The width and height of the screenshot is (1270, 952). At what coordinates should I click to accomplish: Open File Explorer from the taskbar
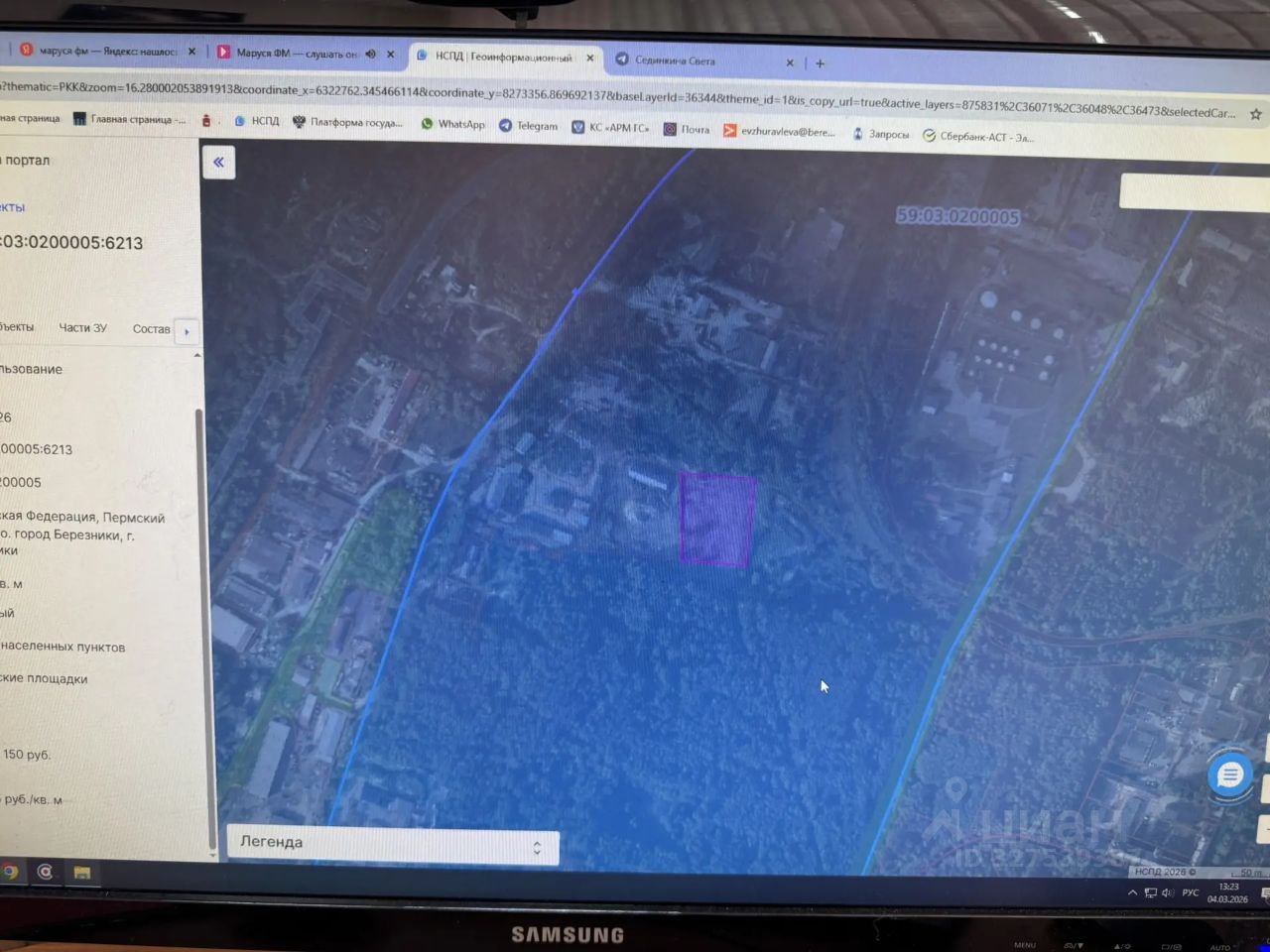(82, 873)
